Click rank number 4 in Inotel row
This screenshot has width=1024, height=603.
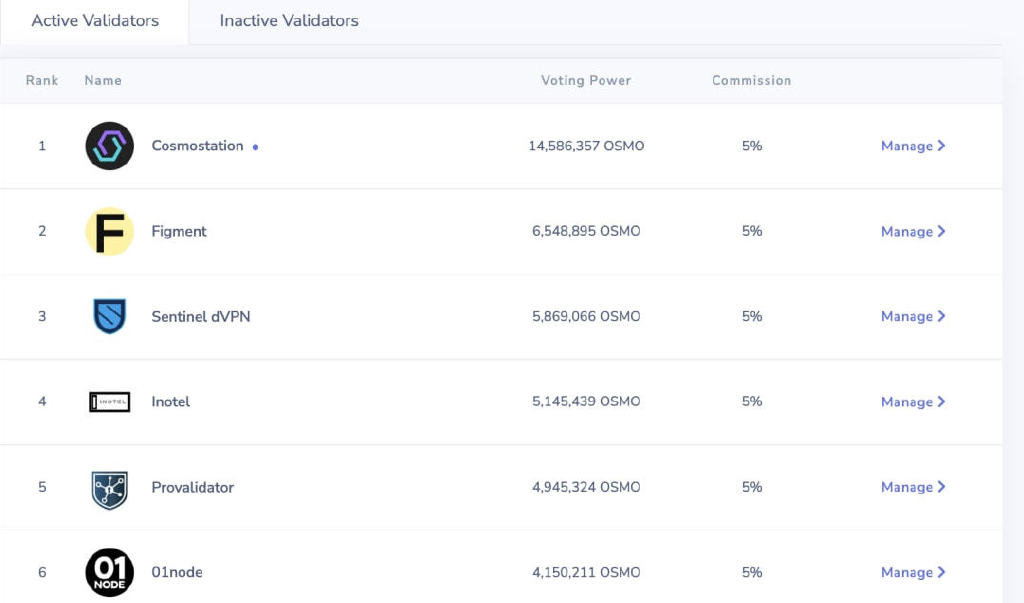point(42,402)
